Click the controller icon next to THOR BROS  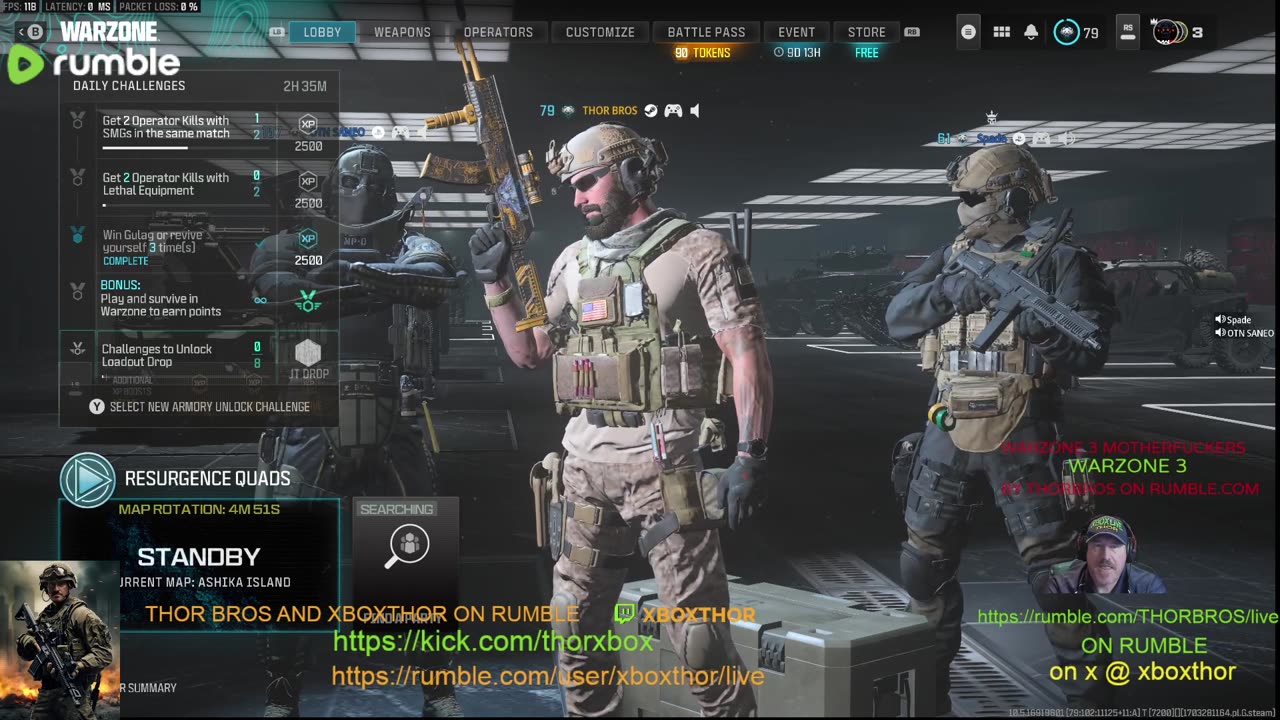[673, 111]
